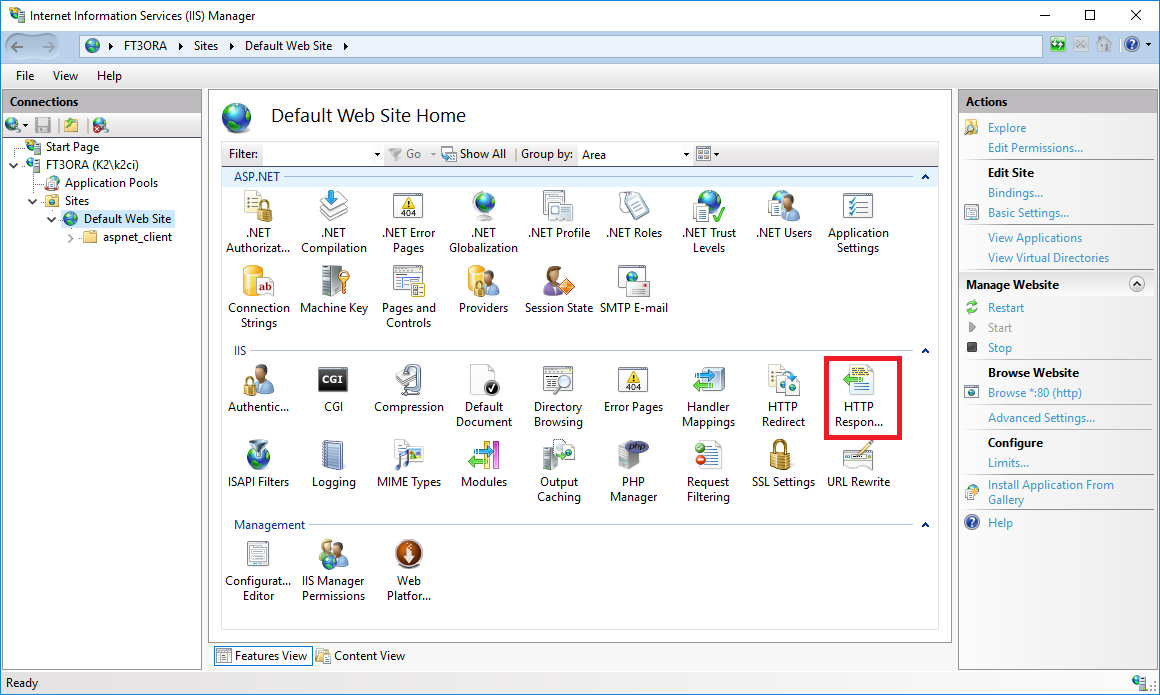Open Output Caching feature
The height and width of the screenshot is (695, 1160).
pos(559,471)
